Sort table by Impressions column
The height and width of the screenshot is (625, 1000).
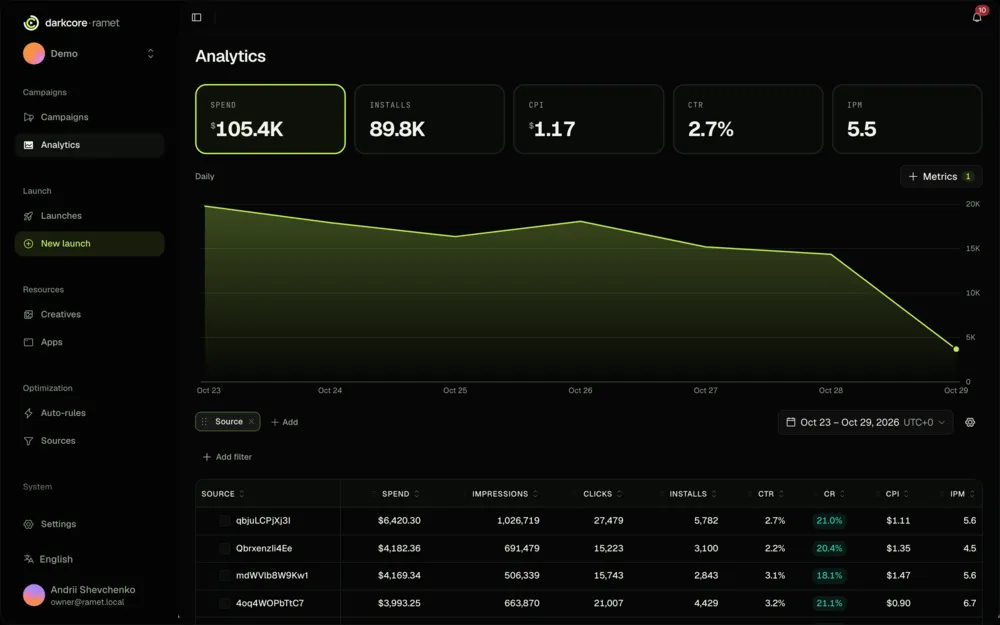click(505, 494)
